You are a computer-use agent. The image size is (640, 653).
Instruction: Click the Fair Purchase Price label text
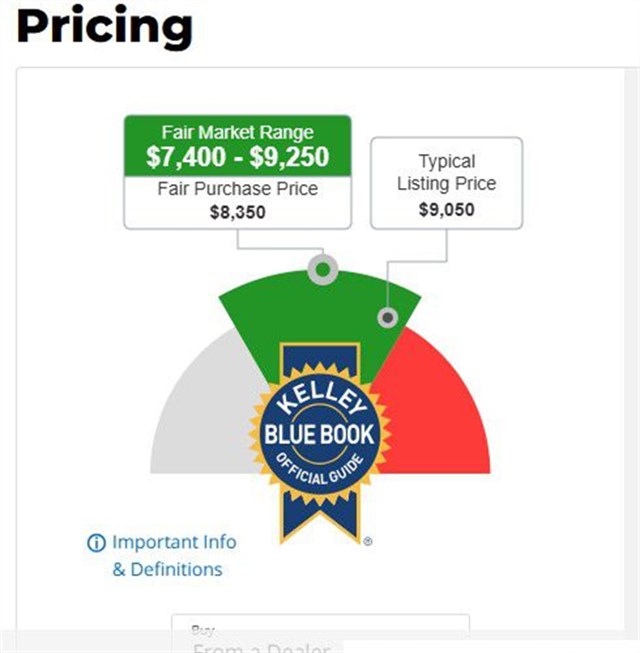[237, 189]
